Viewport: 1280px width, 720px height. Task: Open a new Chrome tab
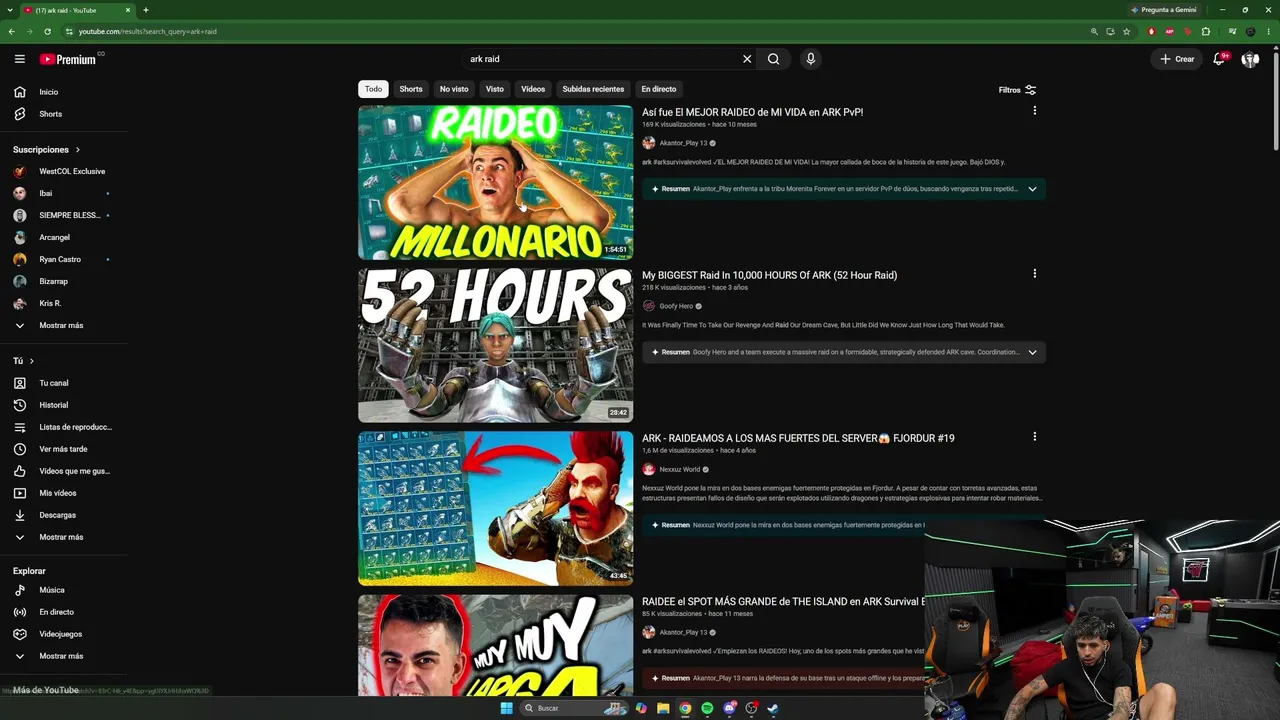coord(146,10)
